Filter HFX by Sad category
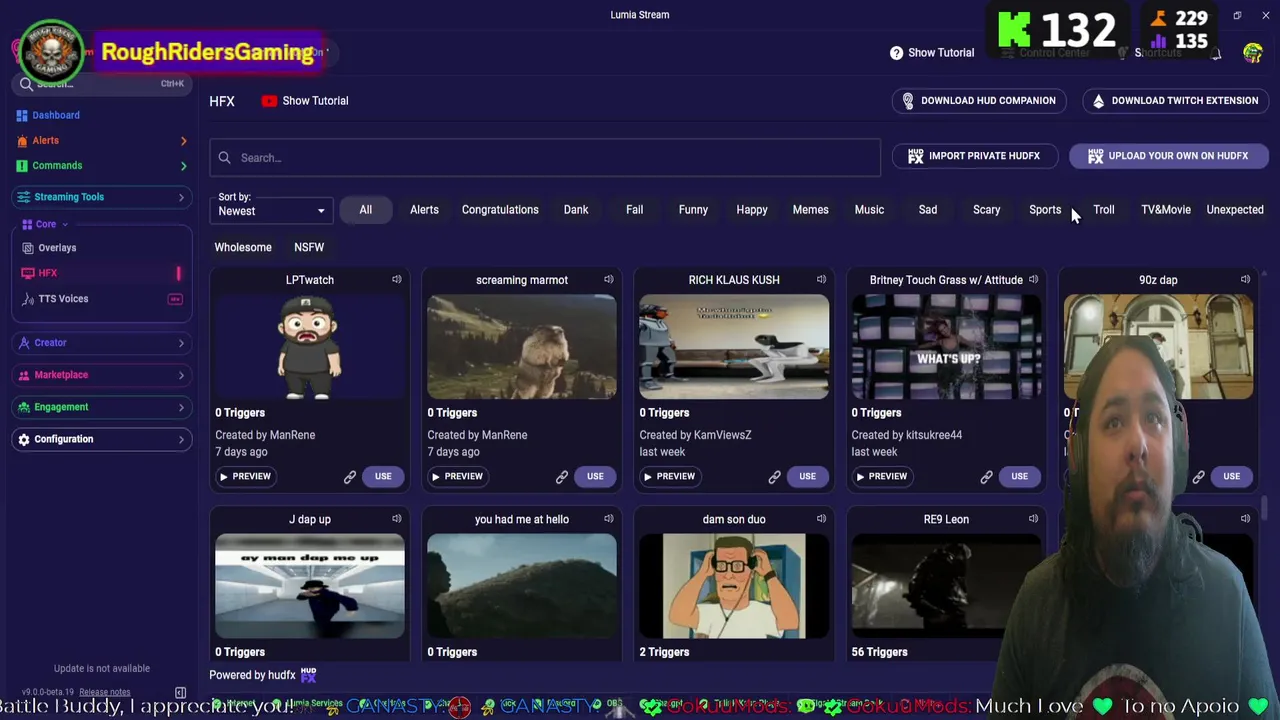 928,210
